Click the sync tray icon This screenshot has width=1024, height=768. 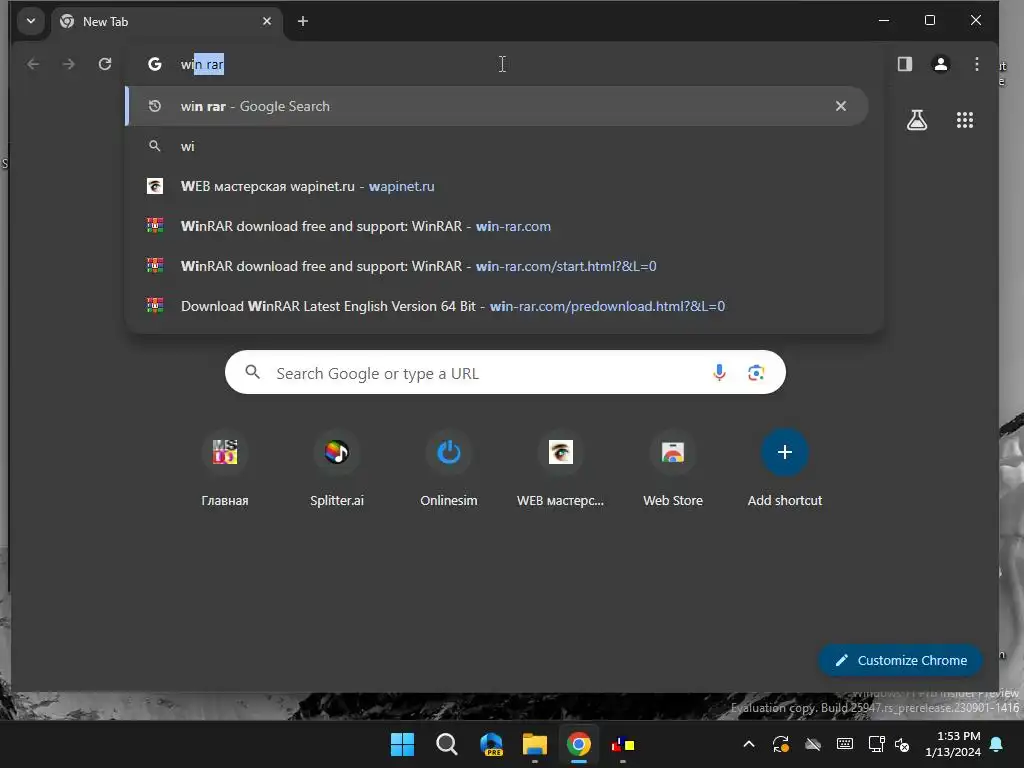click(x=780, y=744)
